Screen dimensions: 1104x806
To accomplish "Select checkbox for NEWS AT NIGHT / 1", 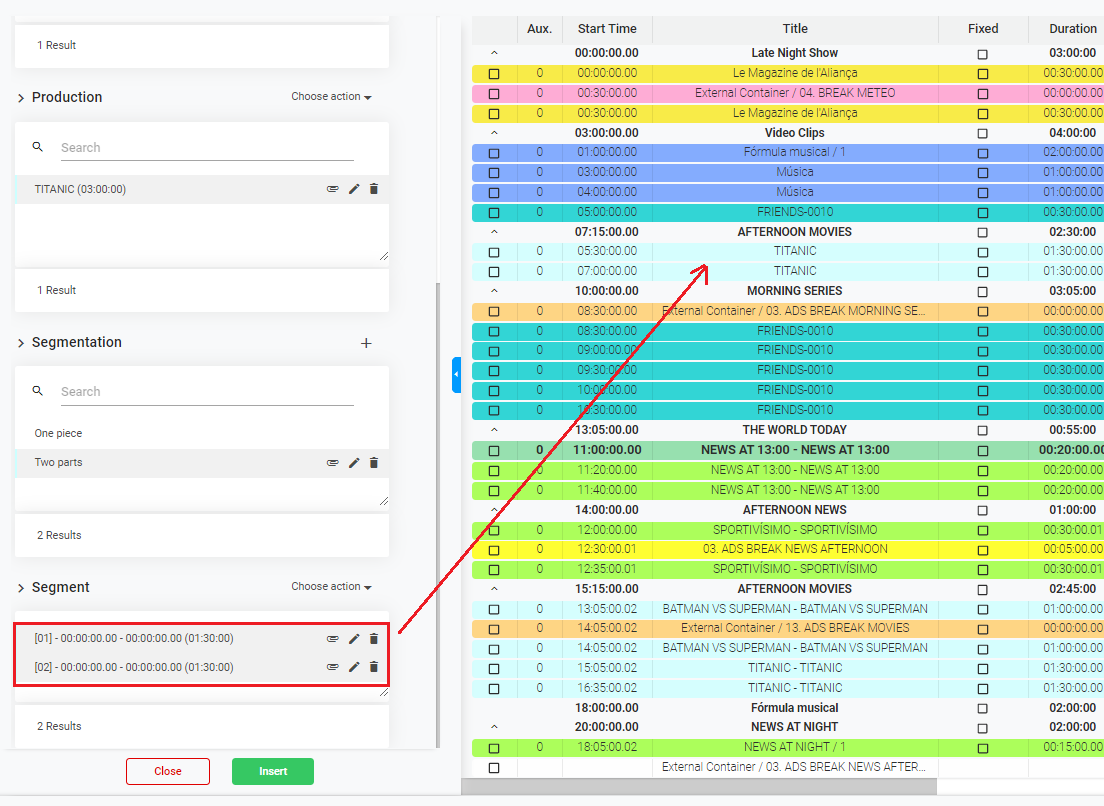I will point(494,748).
